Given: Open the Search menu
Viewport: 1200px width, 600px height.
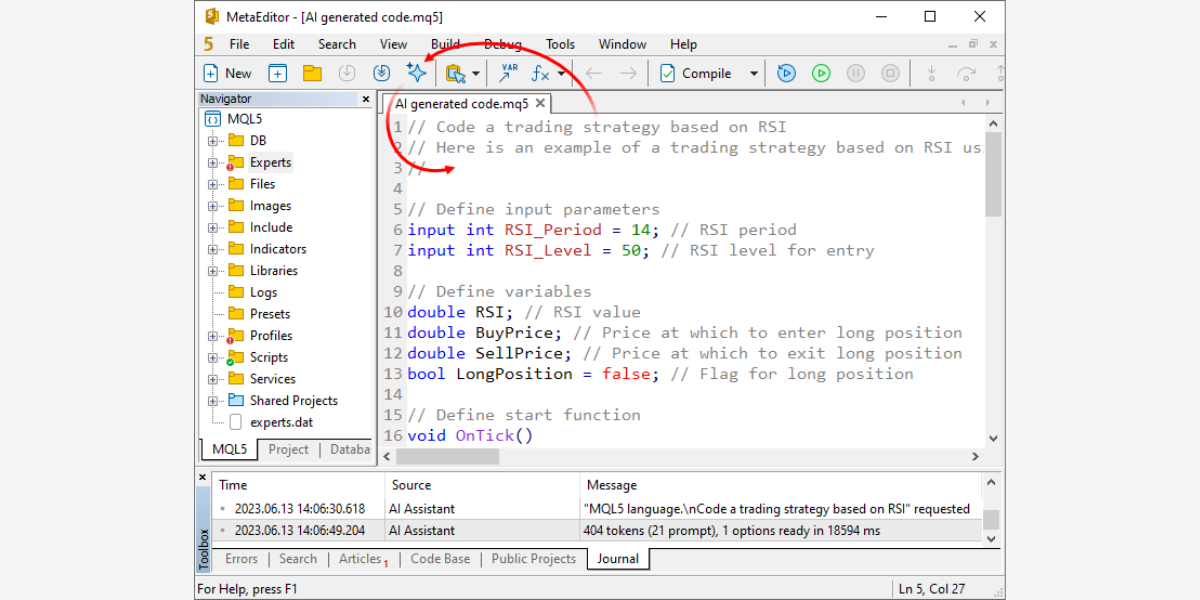Looking at the screenshot, I should pyautogui.click(x=337, y=44).
